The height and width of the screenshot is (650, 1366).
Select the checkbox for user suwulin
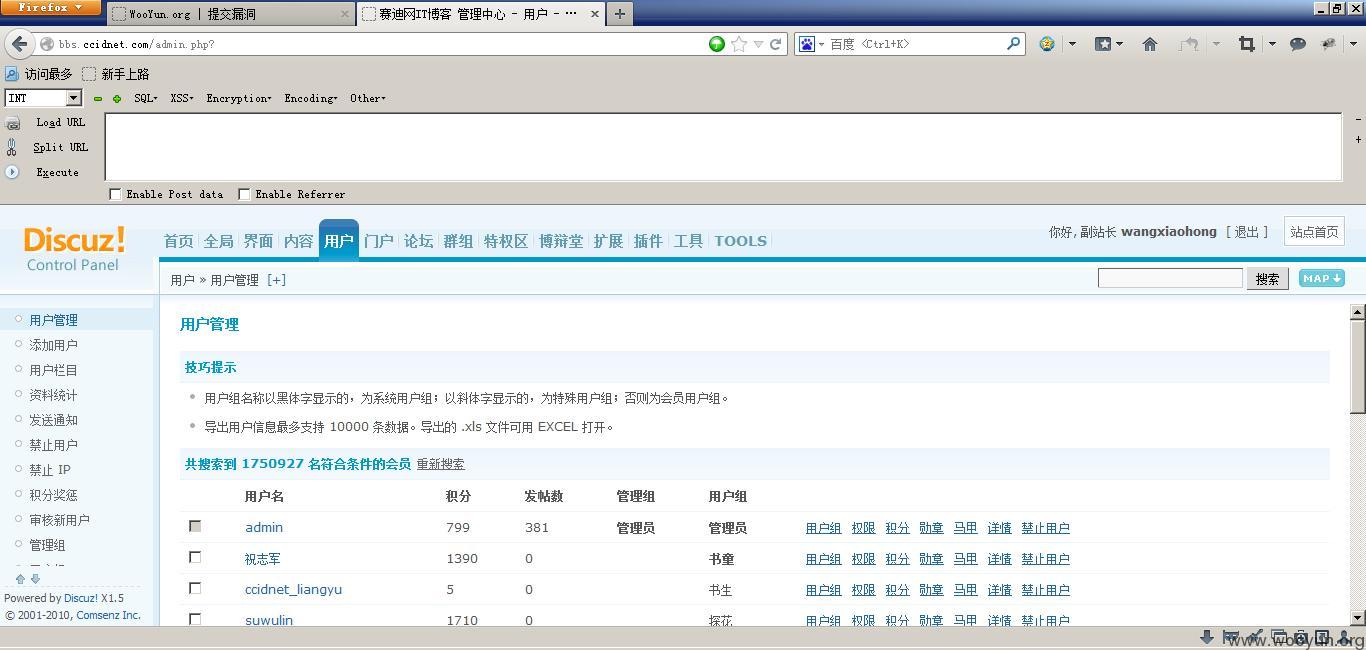(x=195, y=619)
